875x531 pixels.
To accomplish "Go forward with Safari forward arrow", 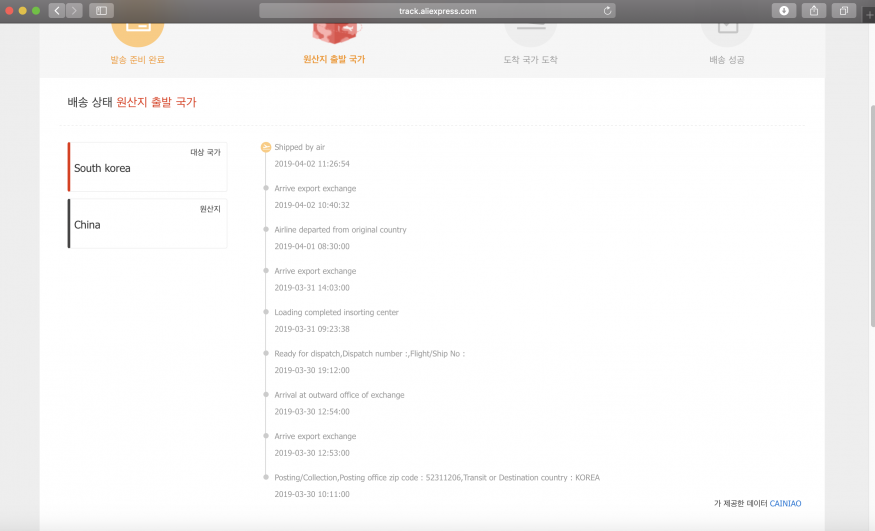I will point(74,11).
